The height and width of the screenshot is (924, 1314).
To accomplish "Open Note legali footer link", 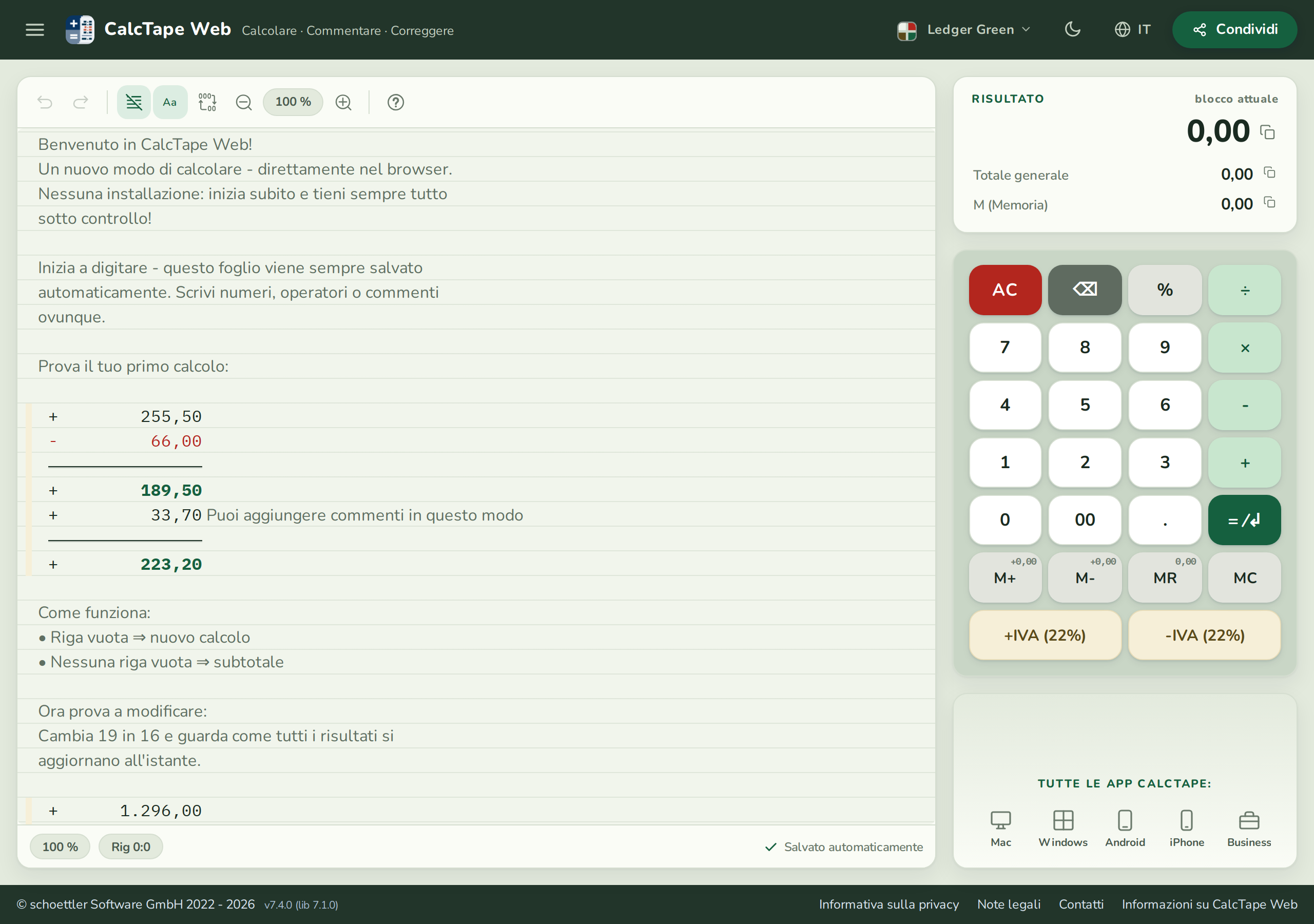I will pyautogui.click(x=1009, y=904).
